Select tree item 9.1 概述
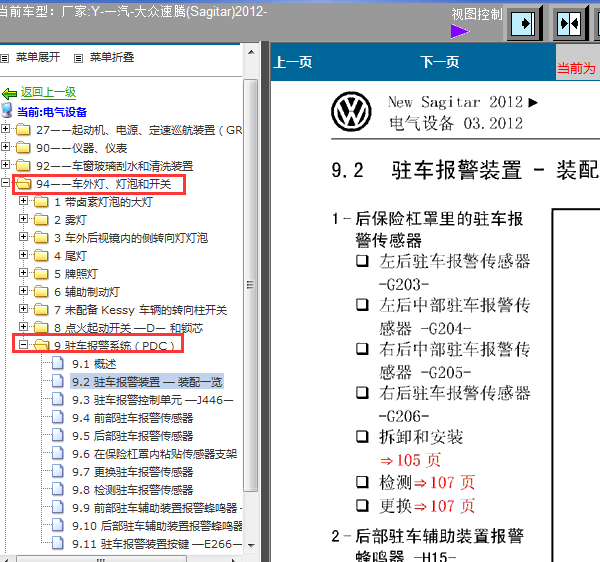 point(94,364)
